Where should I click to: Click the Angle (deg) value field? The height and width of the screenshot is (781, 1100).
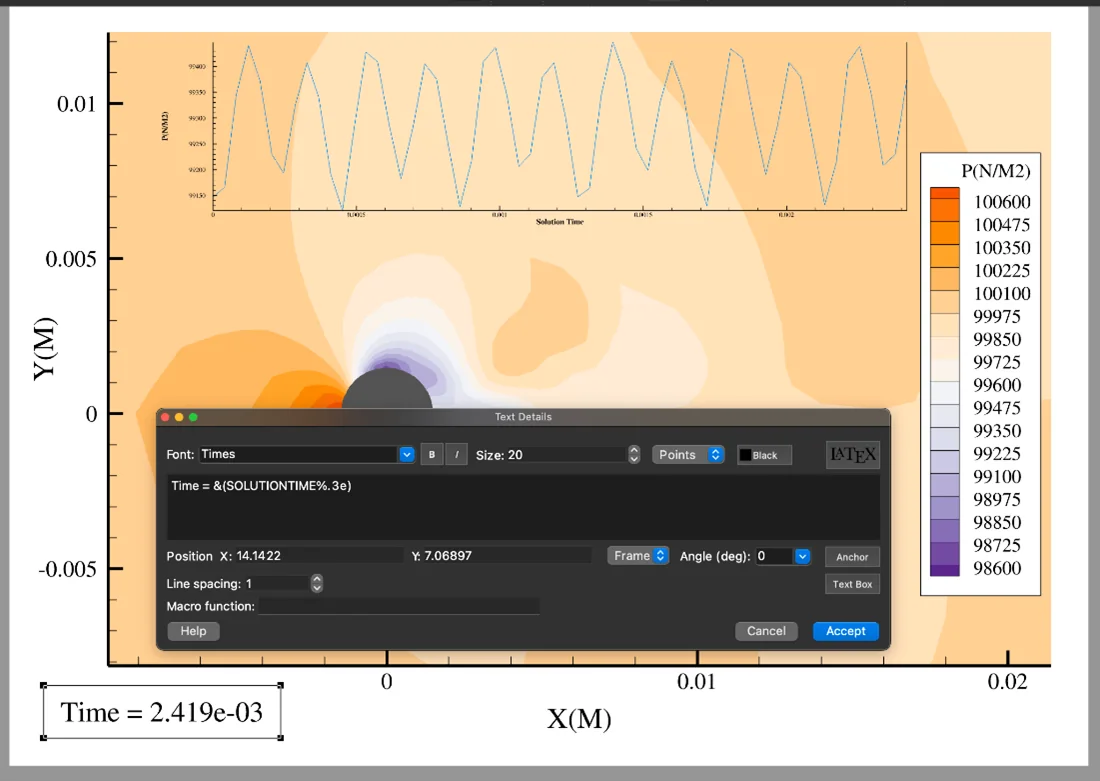774,556
